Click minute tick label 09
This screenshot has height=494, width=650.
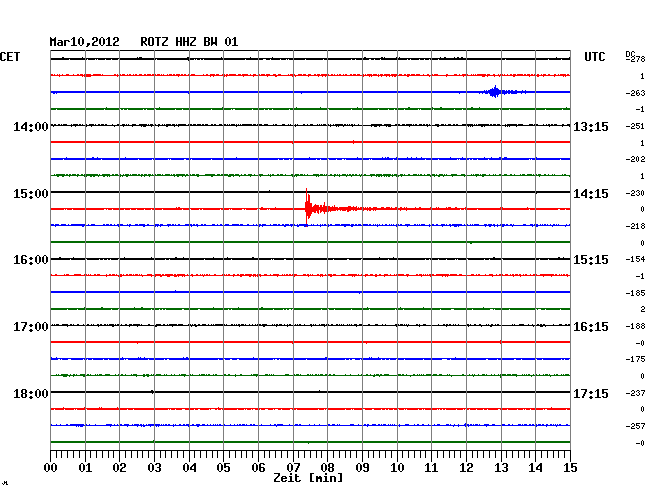pyautogui.click(x=362, y=467)
